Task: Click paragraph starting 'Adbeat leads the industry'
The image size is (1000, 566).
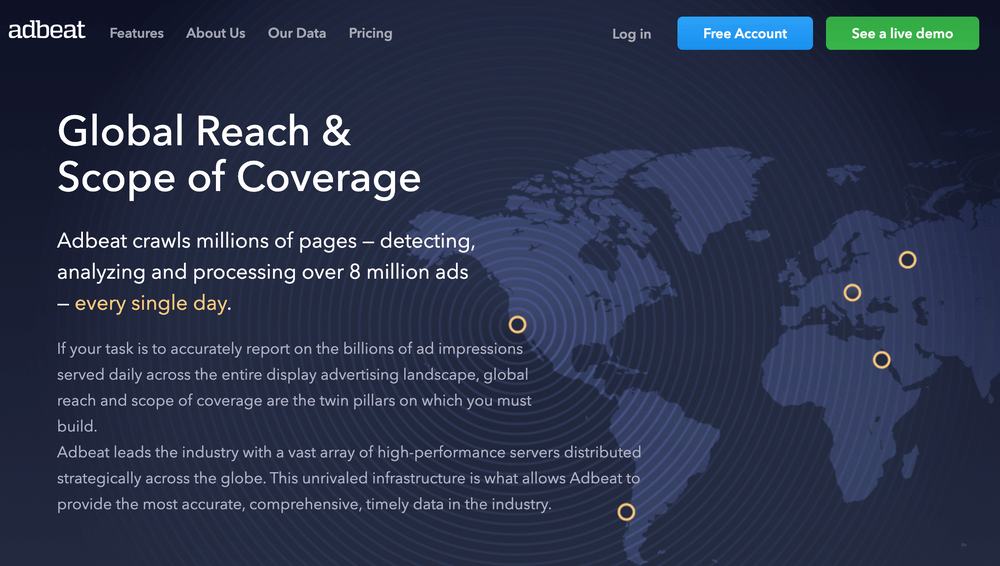Action: click(349, 478)
